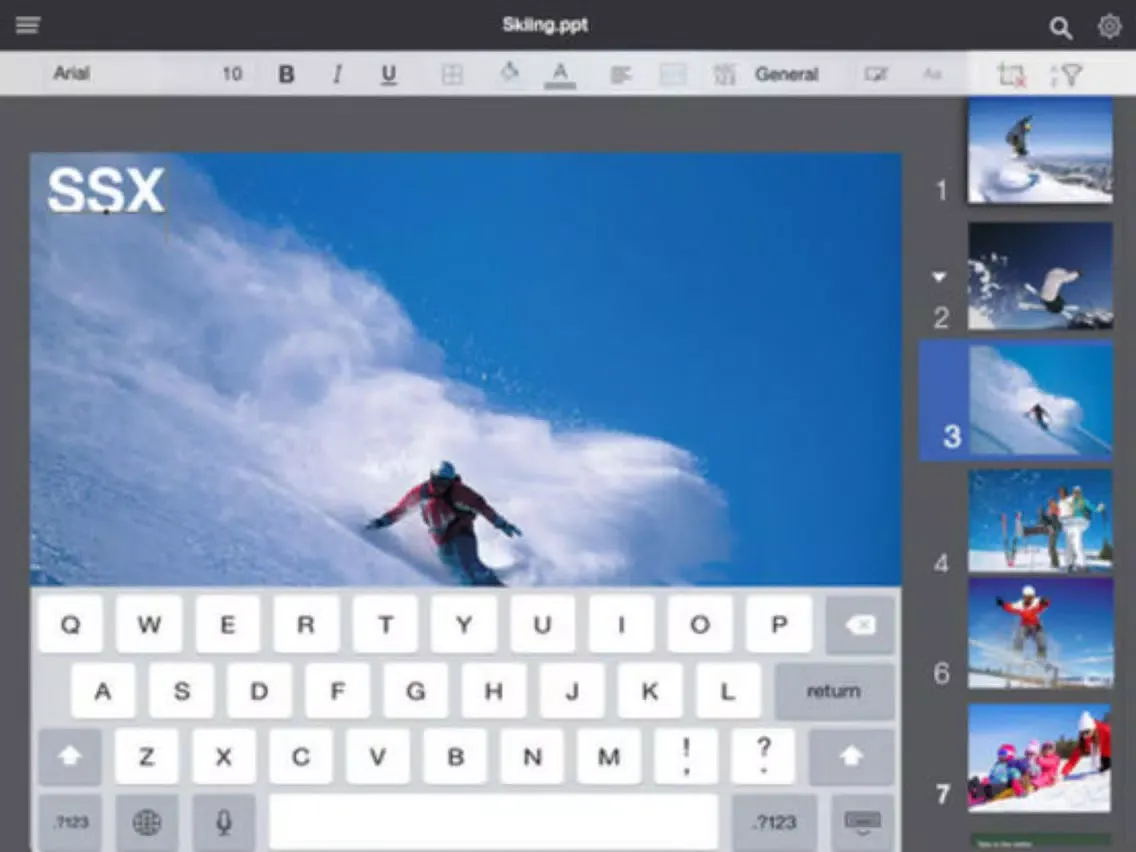1136x852 pixels.
Task: Click the SSX text box
Action: (x=106, y=191)
